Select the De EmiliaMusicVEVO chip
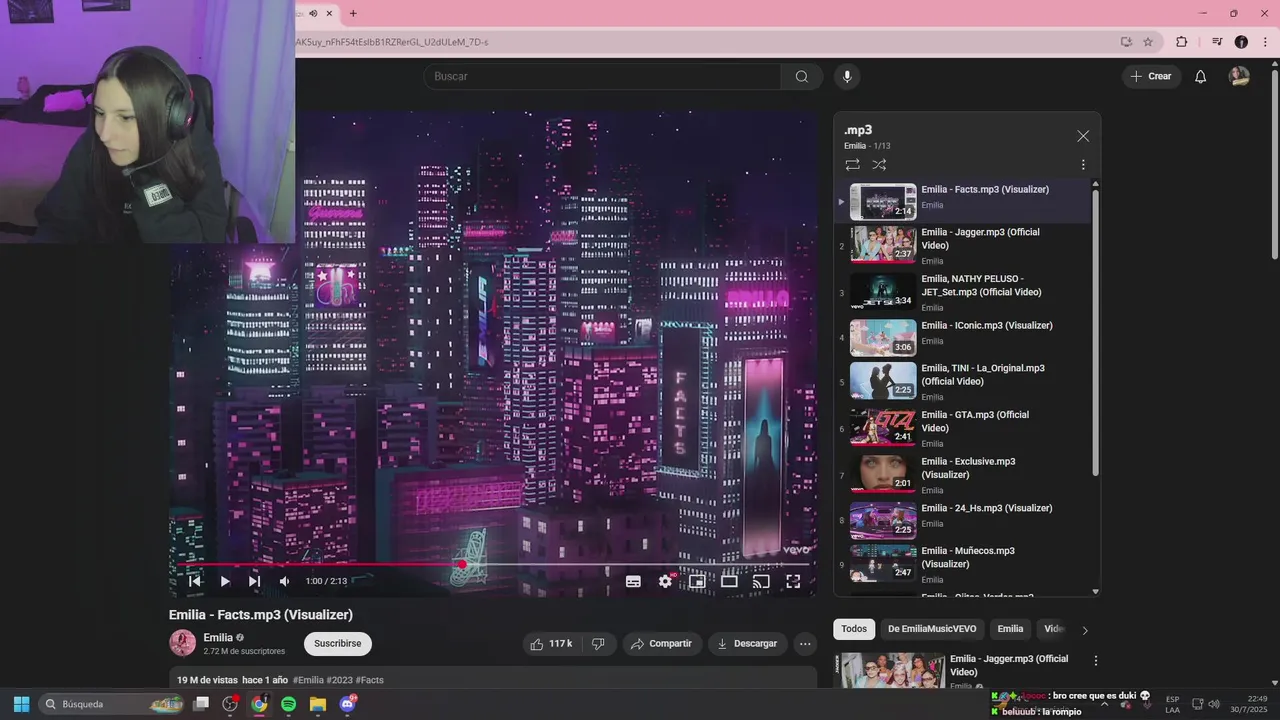 (932, 629)
